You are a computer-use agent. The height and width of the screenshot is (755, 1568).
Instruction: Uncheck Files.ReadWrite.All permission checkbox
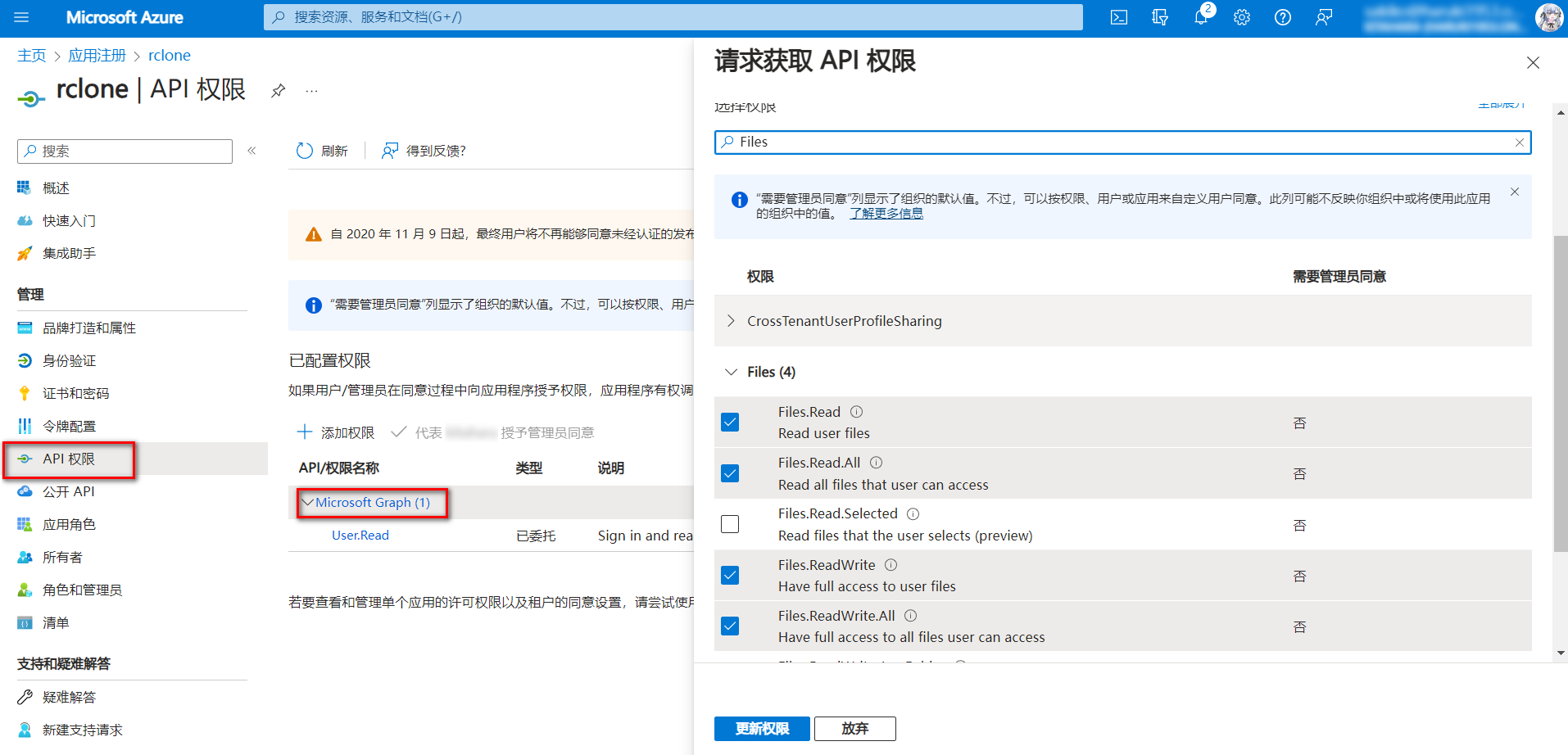(730, 626)
